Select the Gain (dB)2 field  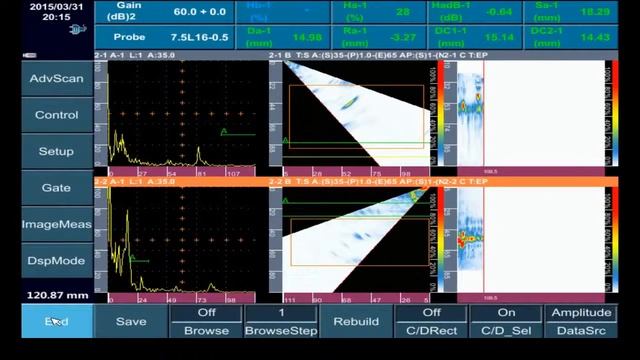(x=164, y=12)
